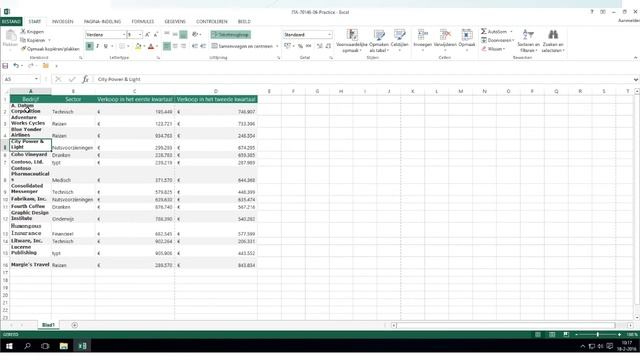Toggle Underline formatting
The width and height of the screenshot is (640, 360).
[x=106, y=46]
